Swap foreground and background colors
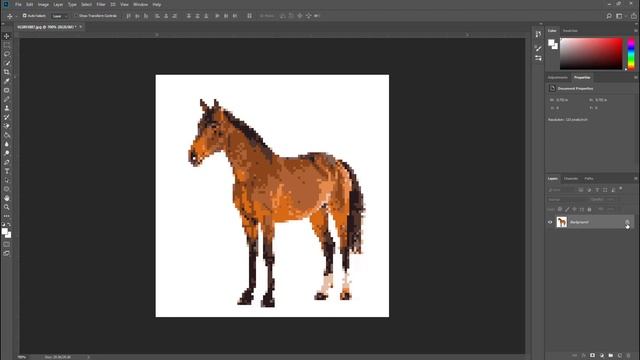This screenshot has width=640, height=360. pyautogui.click(x=9, y=224)
